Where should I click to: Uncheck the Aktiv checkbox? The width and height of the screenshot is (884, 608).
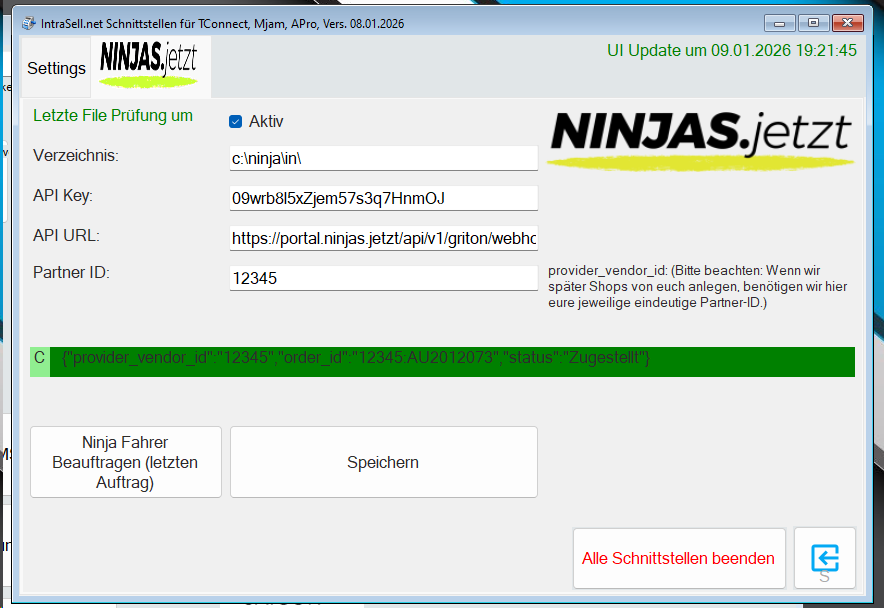pos(236,122)
